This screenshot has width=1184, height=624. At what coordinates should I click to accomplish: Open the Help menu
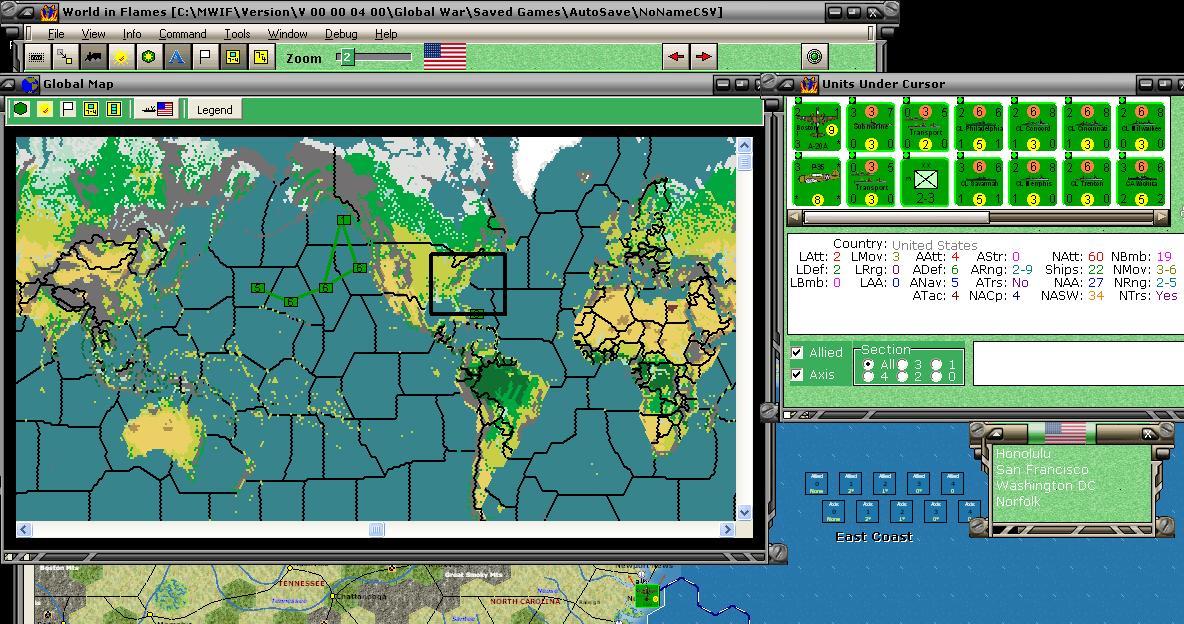(x=386, y=34)
